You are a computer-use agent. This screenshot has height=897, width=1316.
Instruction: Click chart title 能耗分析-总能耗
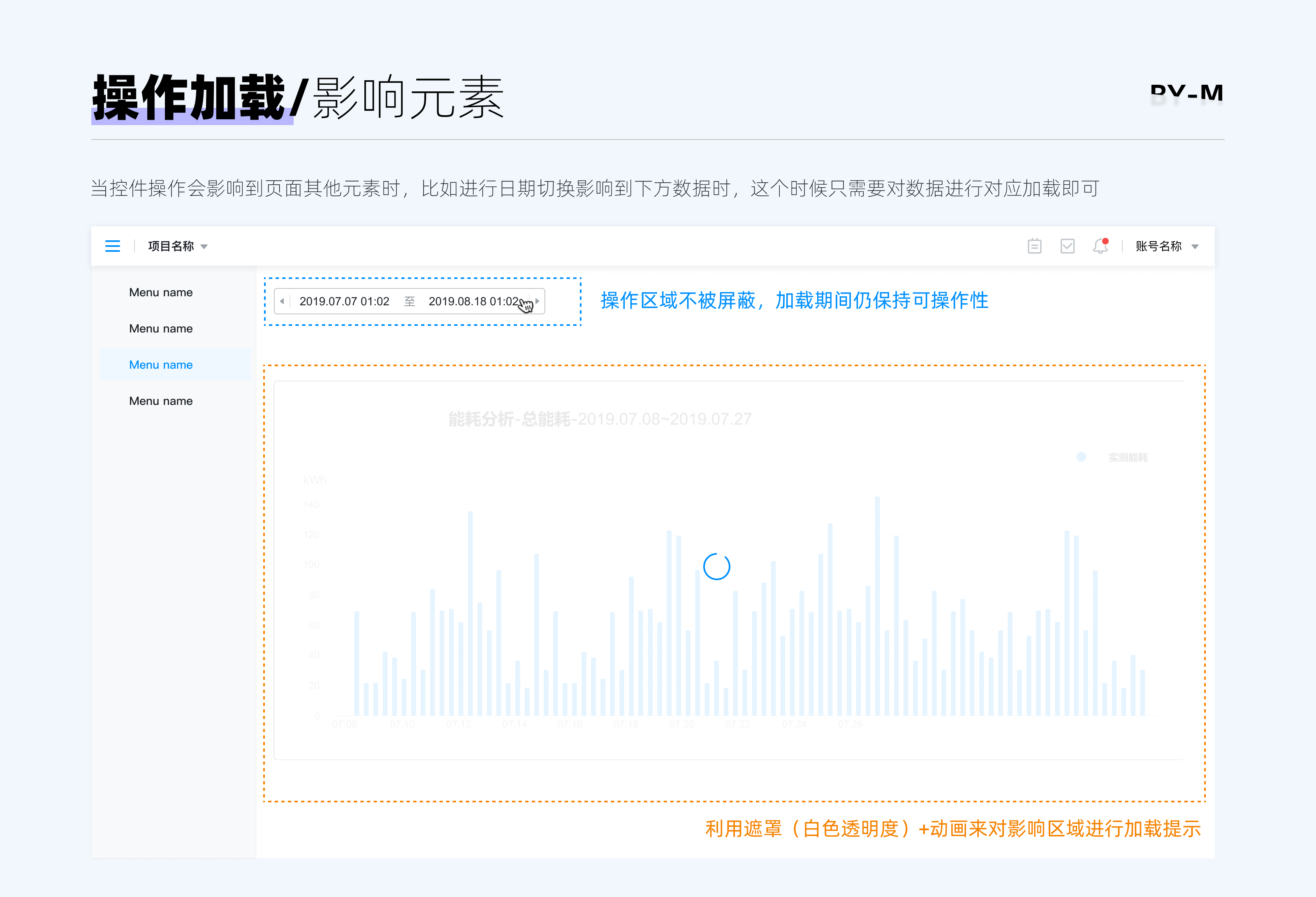point(509,419)
